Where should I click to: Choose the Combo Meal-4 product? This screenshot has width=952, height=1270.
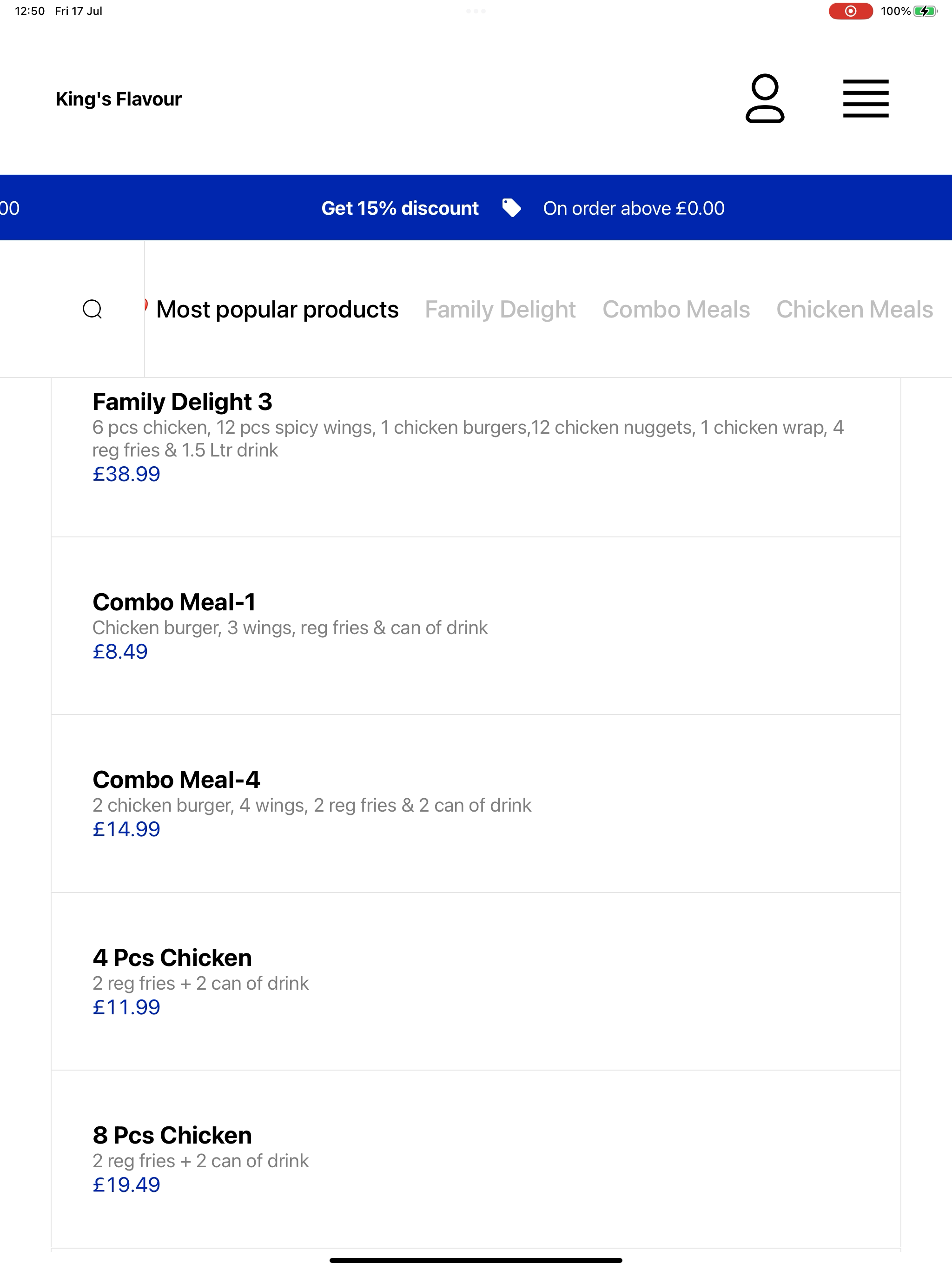coord(476,803)
